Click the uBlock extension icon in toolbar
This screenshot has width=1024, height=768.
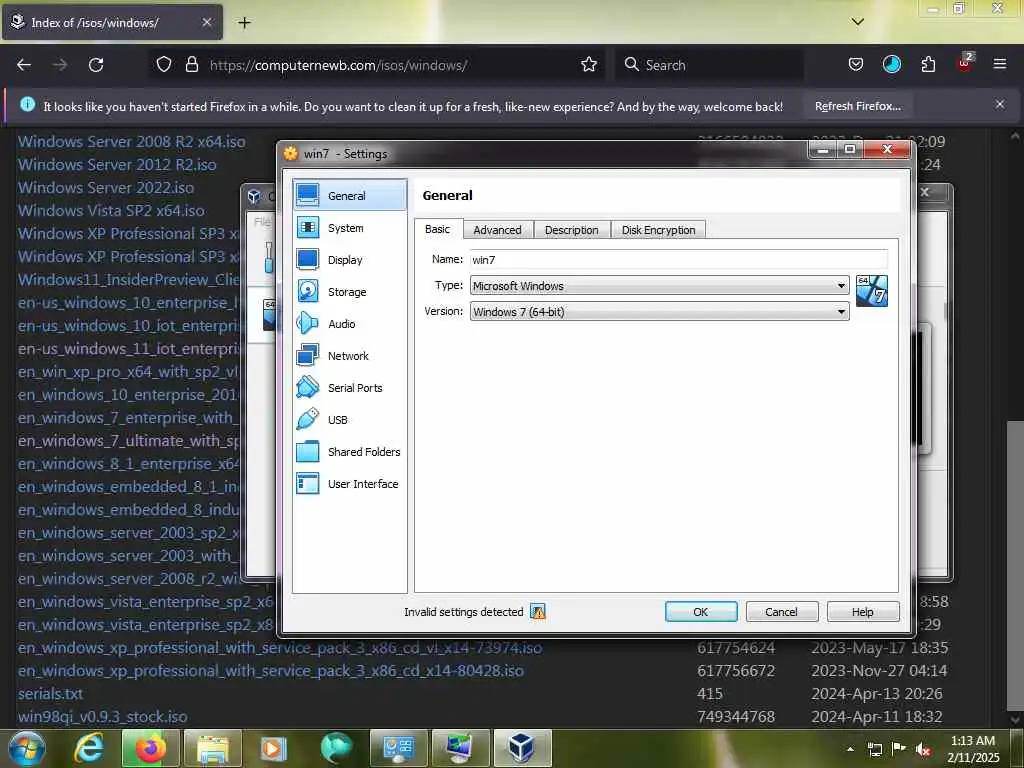pyautogui.click(x=965, y=63)
